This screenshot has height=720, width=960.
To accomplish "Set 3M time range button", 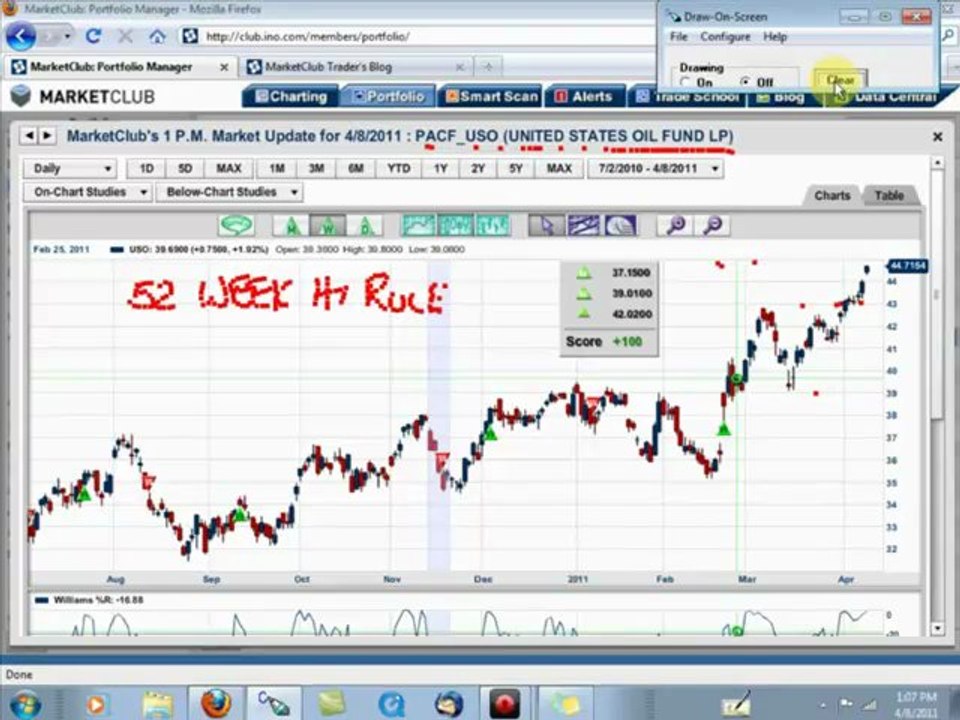I will 316,168.
